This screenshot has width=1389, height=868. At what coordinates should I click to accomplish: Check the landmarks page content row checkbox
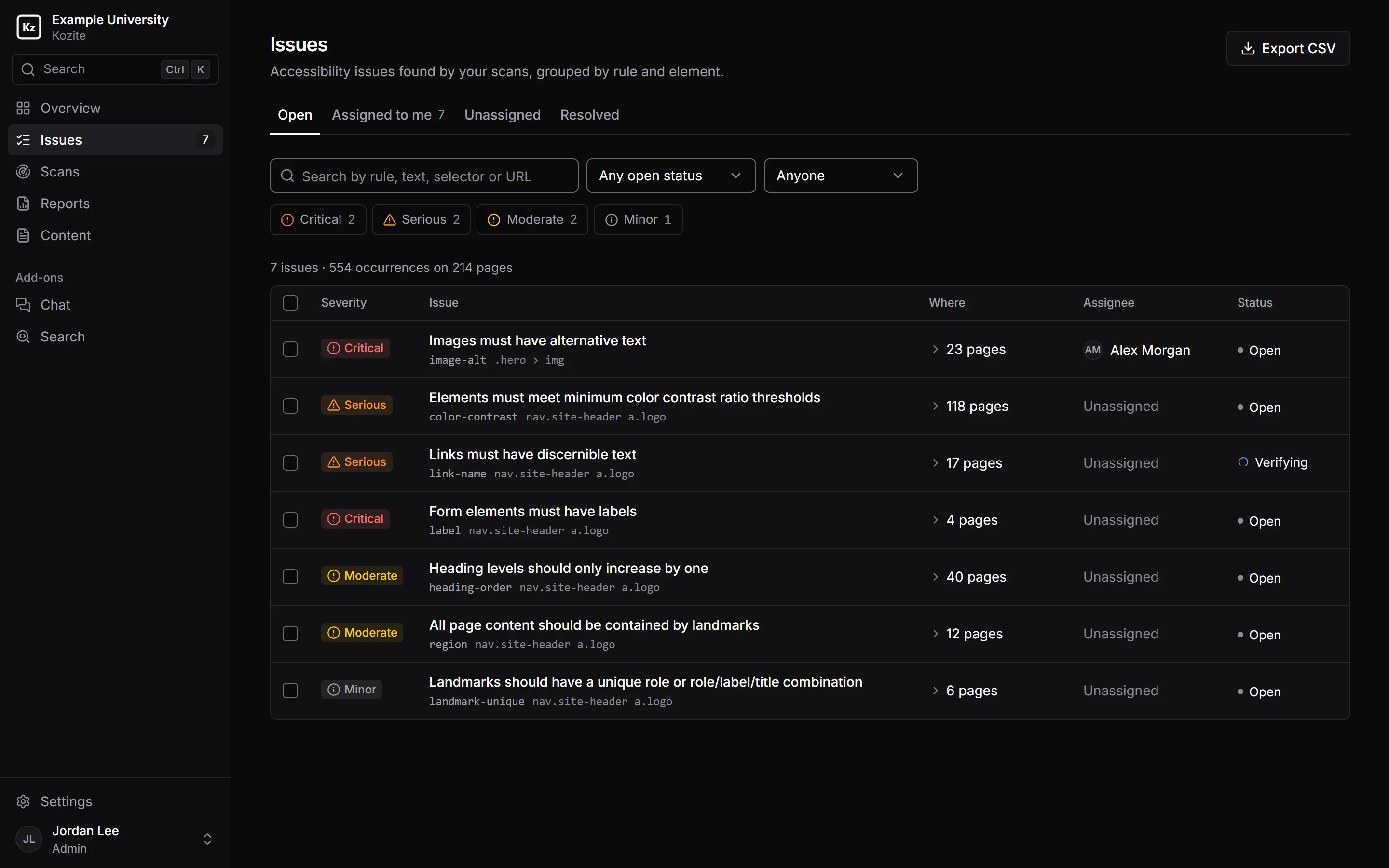[x=290, y=633]
